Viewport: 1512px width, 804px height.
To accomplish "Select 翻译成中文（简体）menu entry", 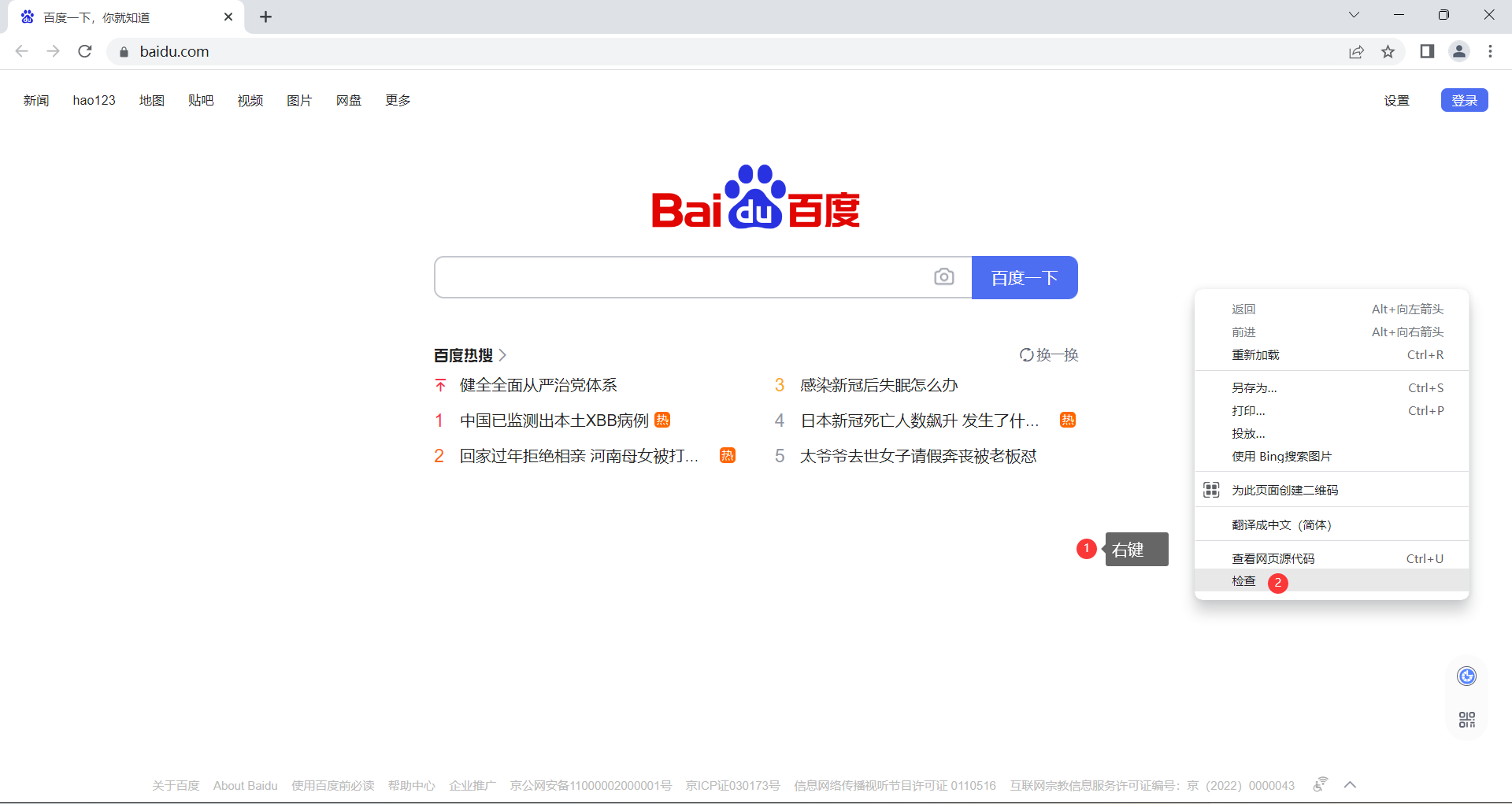I will [1332, 525].
